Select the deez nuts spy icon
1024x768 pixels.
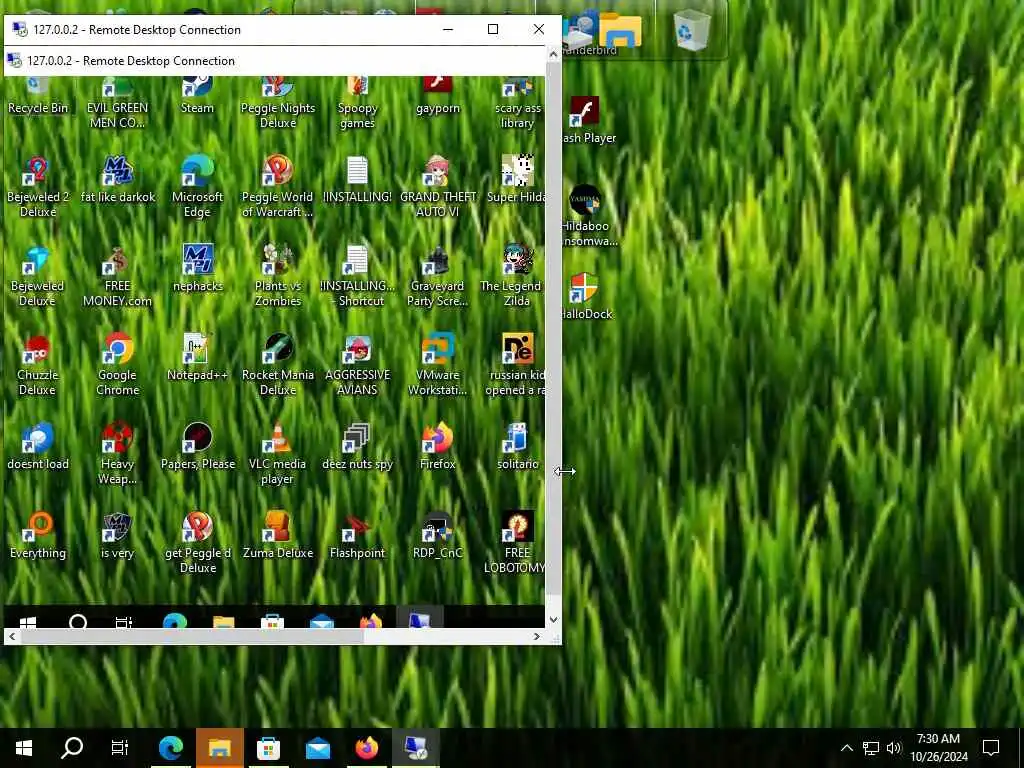click(x=357, y=447)
